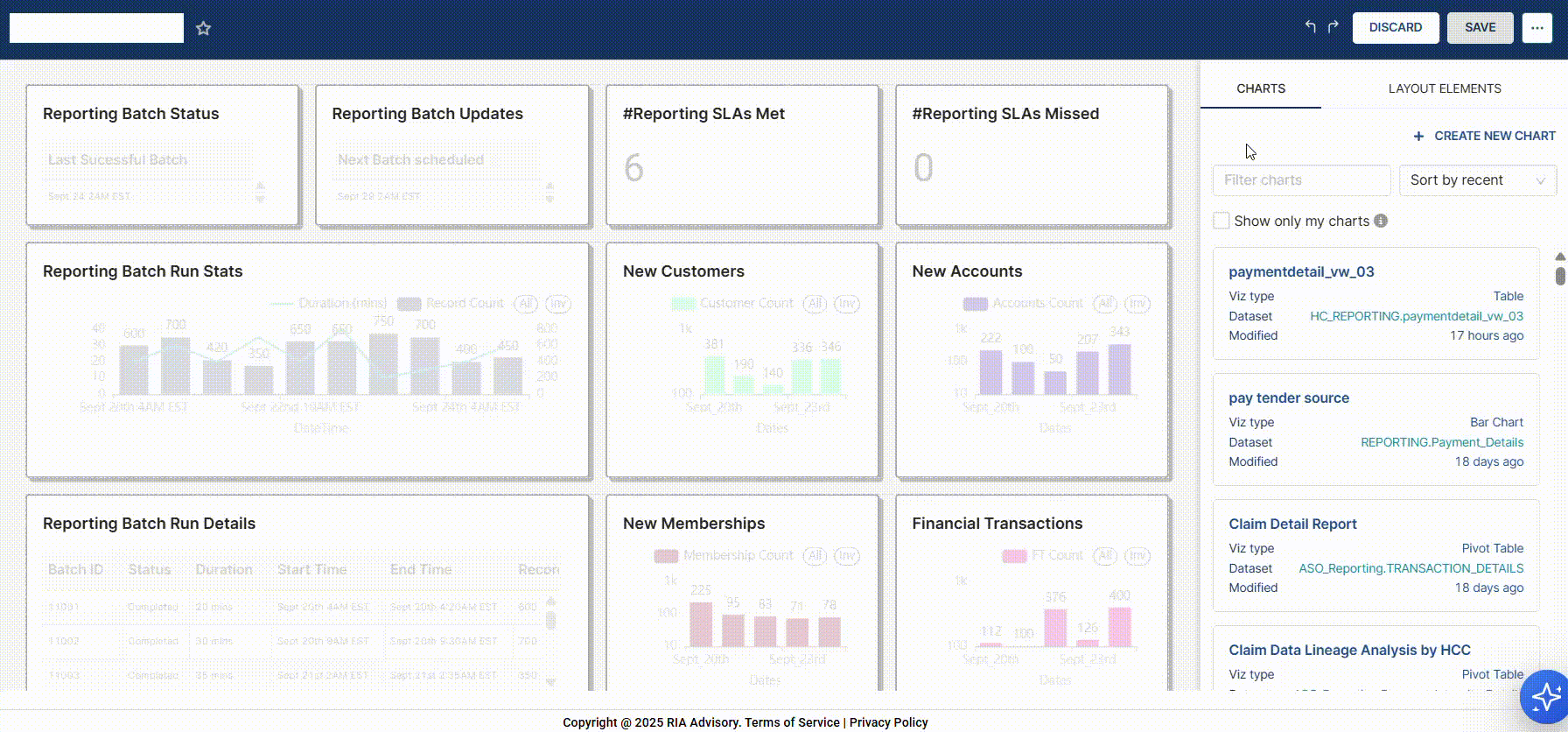
Task: Toggle Inv in New Accounts legend
Action: pos(1137,304)
